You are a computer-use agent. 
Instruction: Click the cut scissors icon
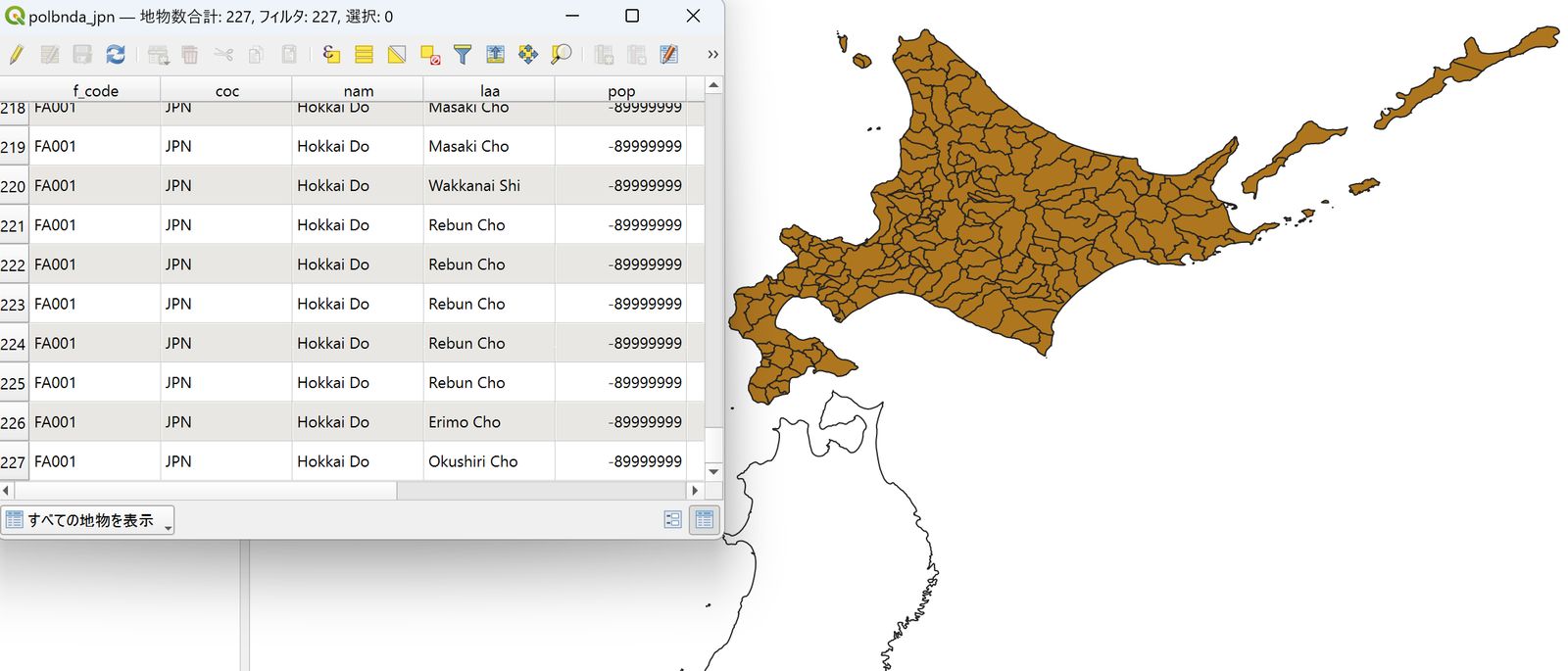point(223,55)
